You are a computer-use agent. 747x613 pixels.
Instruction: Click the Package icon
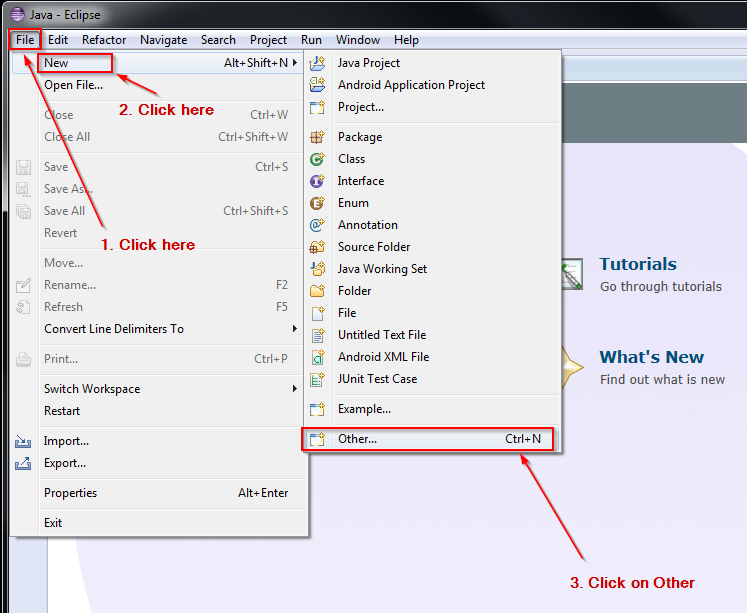click(x=317, y=137)
